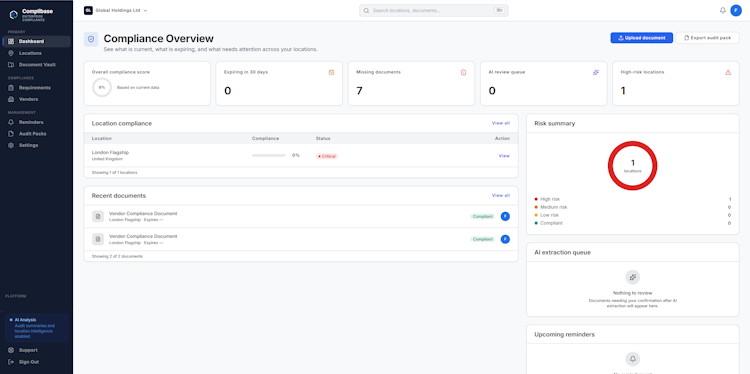This screenshot has width=750, height=374.
Task: Open Dashboard in the sidebar
Action: coord(36,42)
